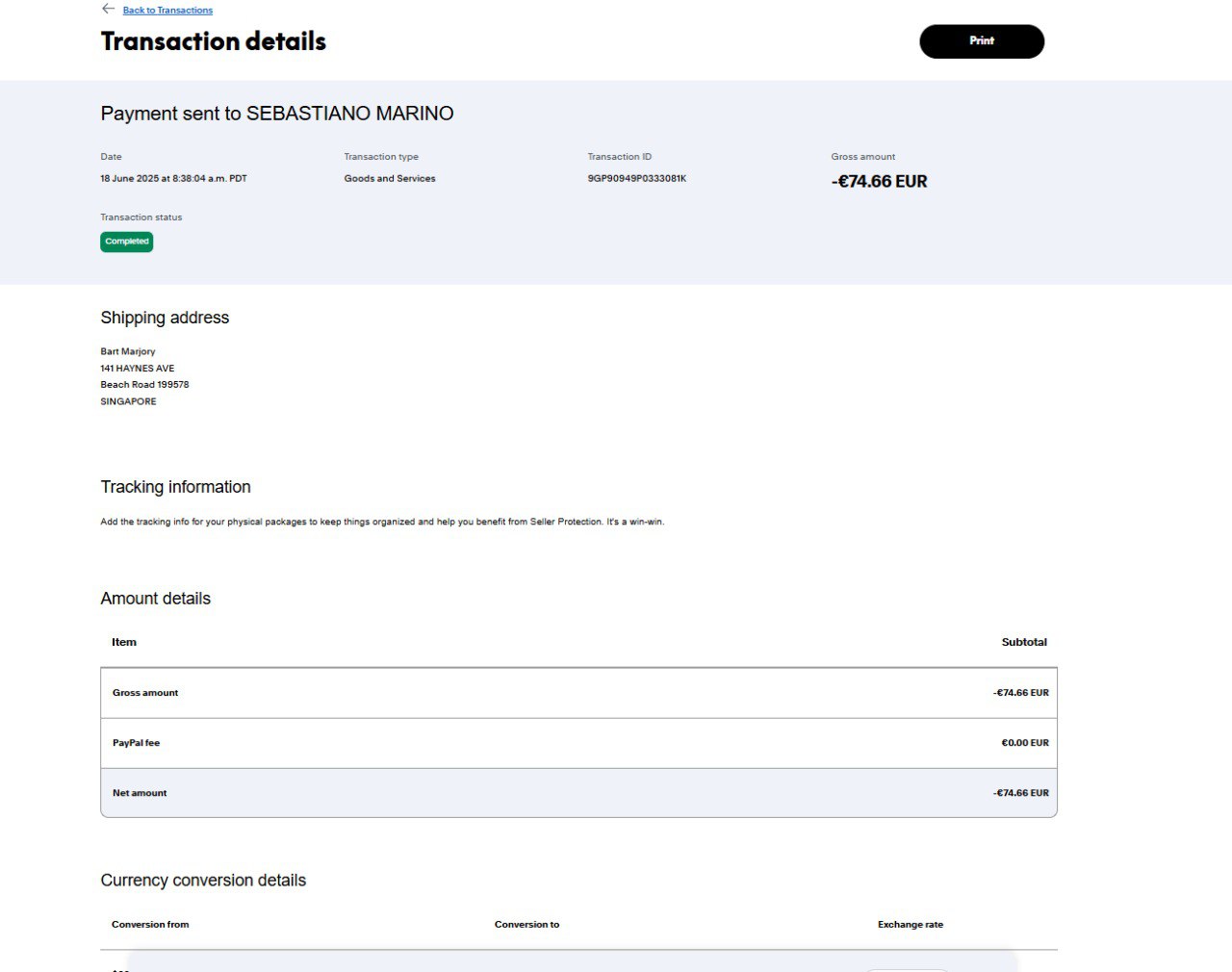The height and width of the screenshot is (972, 1232).
Task: Click the transaction date 18 June 2025
Action: pos(173,179)
